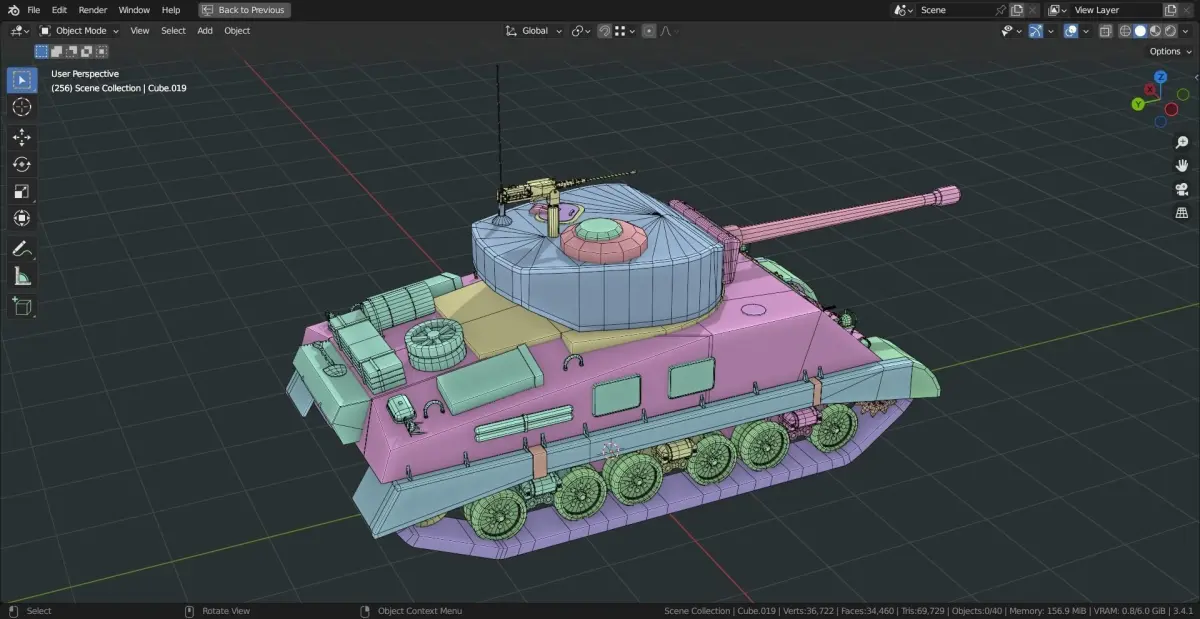Toggle camera view with camera icon
The height and width of the screenshot is (619, 1200).
point(1181,189)
